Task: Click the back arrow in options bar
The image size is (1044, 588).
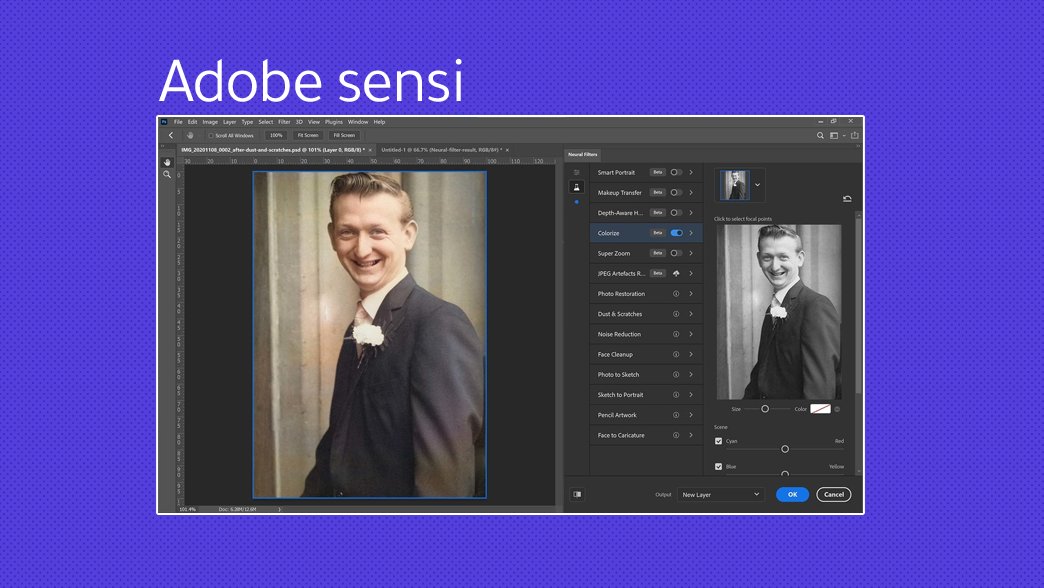Action: pyautogui.click(x=170, y=135)
